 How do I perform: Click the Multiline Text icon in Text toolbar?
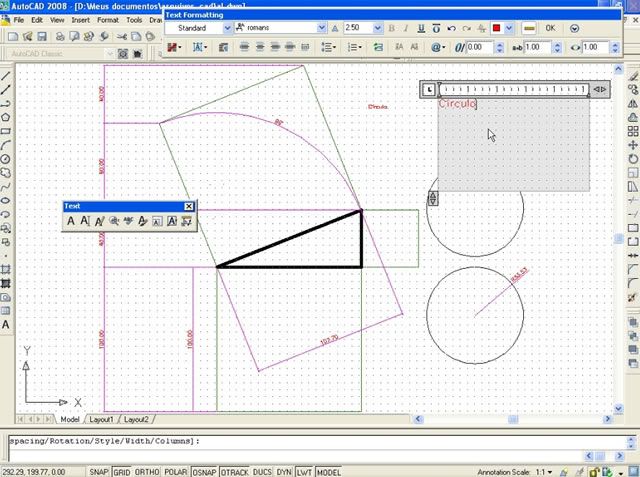coord(70,221)
